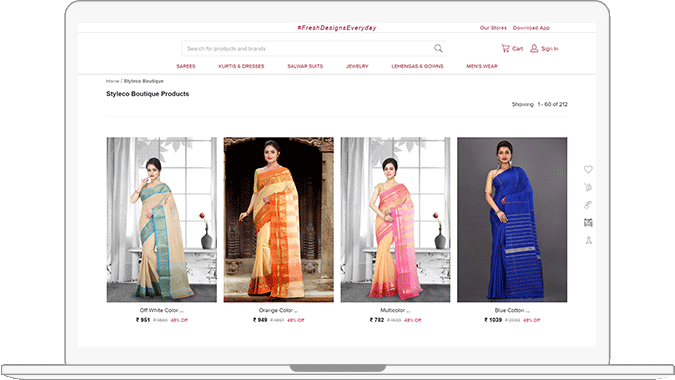This screenshot has width=675, height=380.
Task: Click the ₹ 1039 price
Action: (493, 320)
